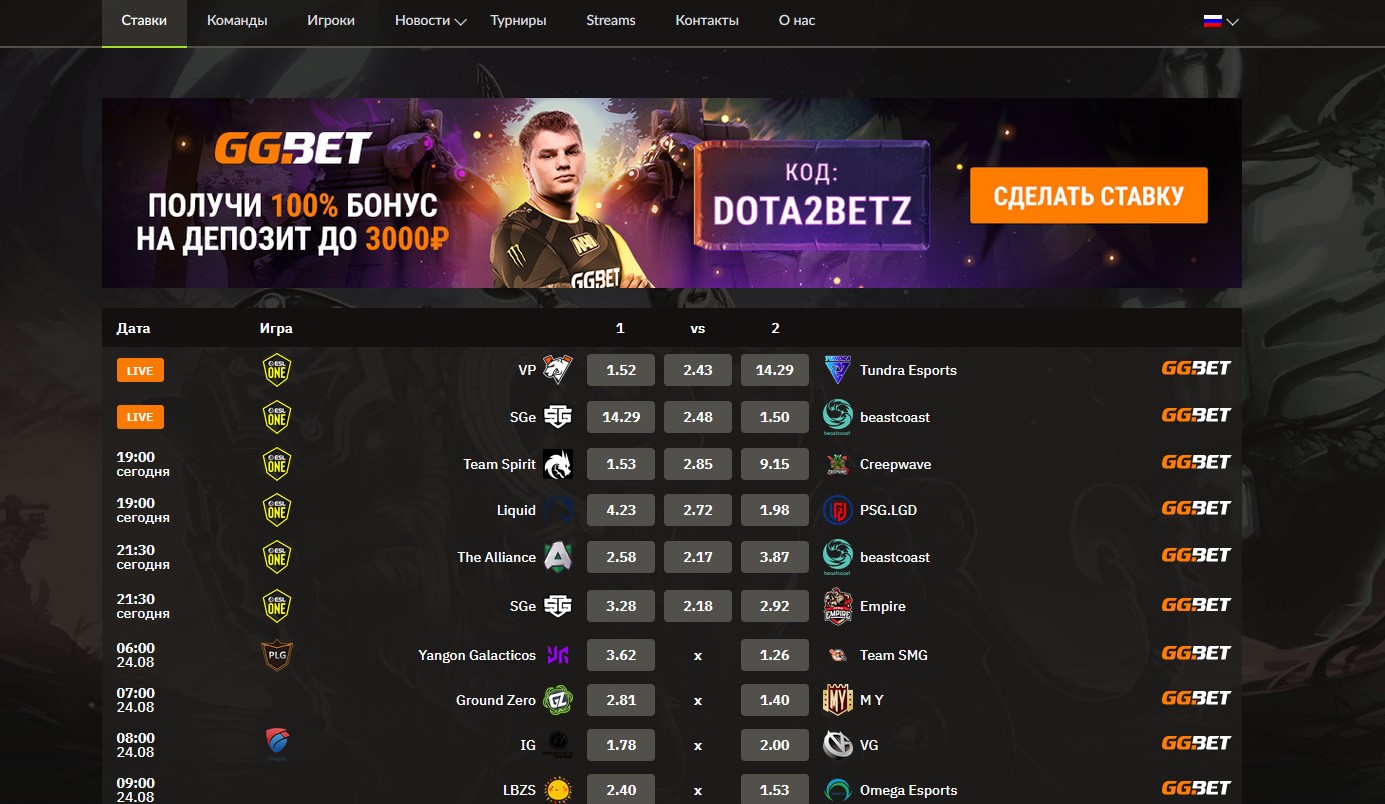Select odds 1.52 for VP win

click(x=621, y=370)
